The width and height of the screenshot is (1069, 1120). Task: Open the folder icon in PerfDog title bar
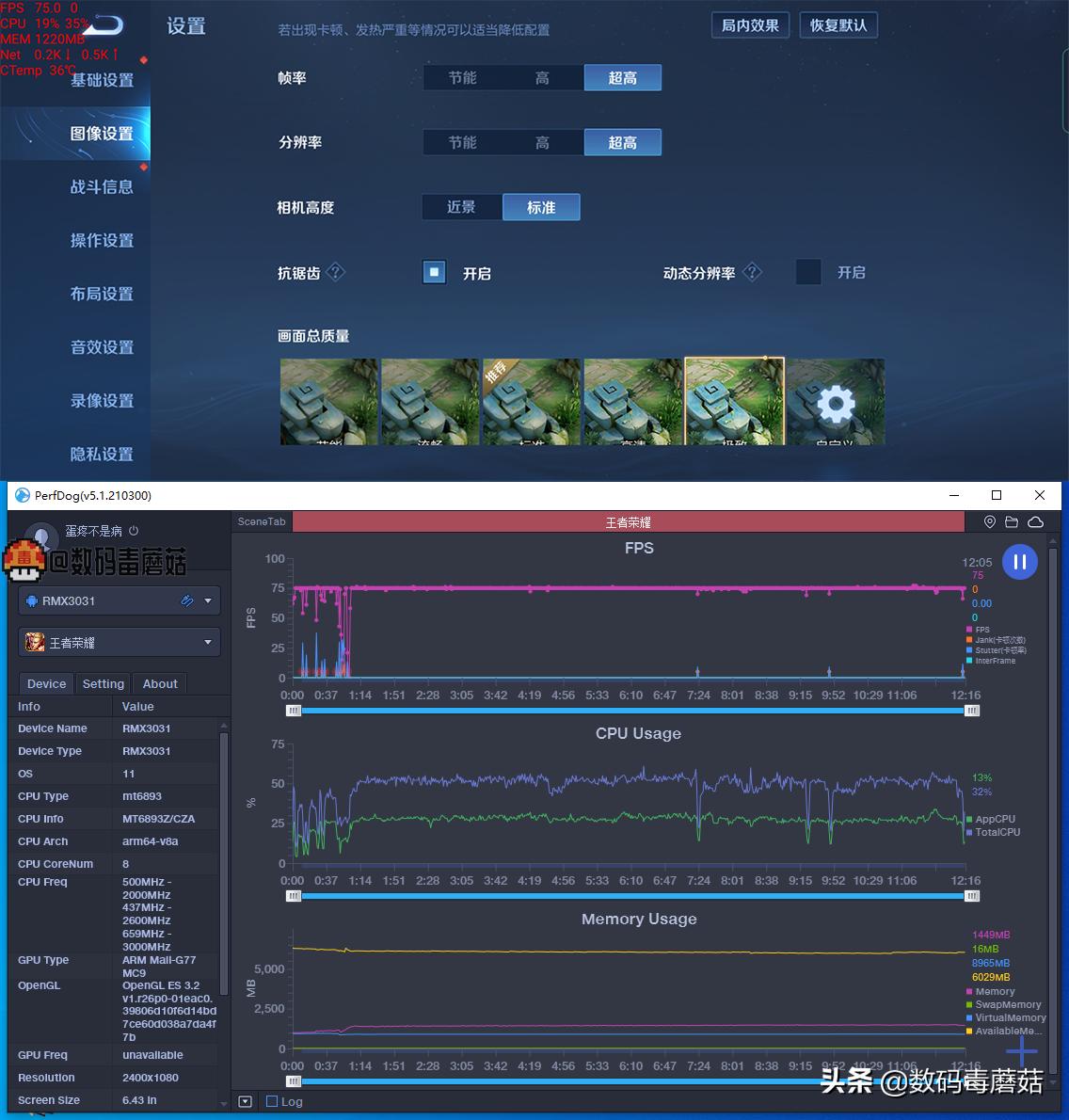click(x=1011, y=521)
